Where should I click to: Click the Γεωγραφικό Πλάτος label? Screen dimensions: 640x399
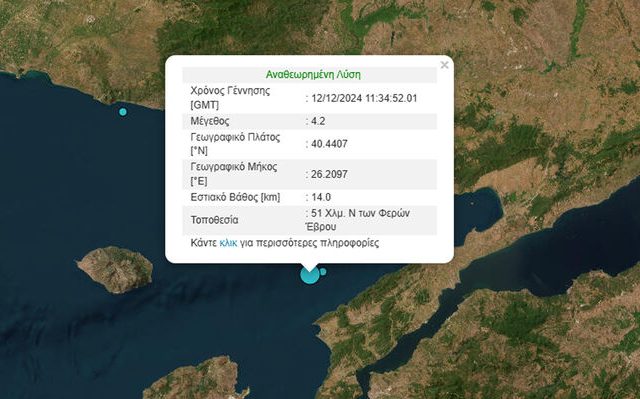[x=235, y=144]
